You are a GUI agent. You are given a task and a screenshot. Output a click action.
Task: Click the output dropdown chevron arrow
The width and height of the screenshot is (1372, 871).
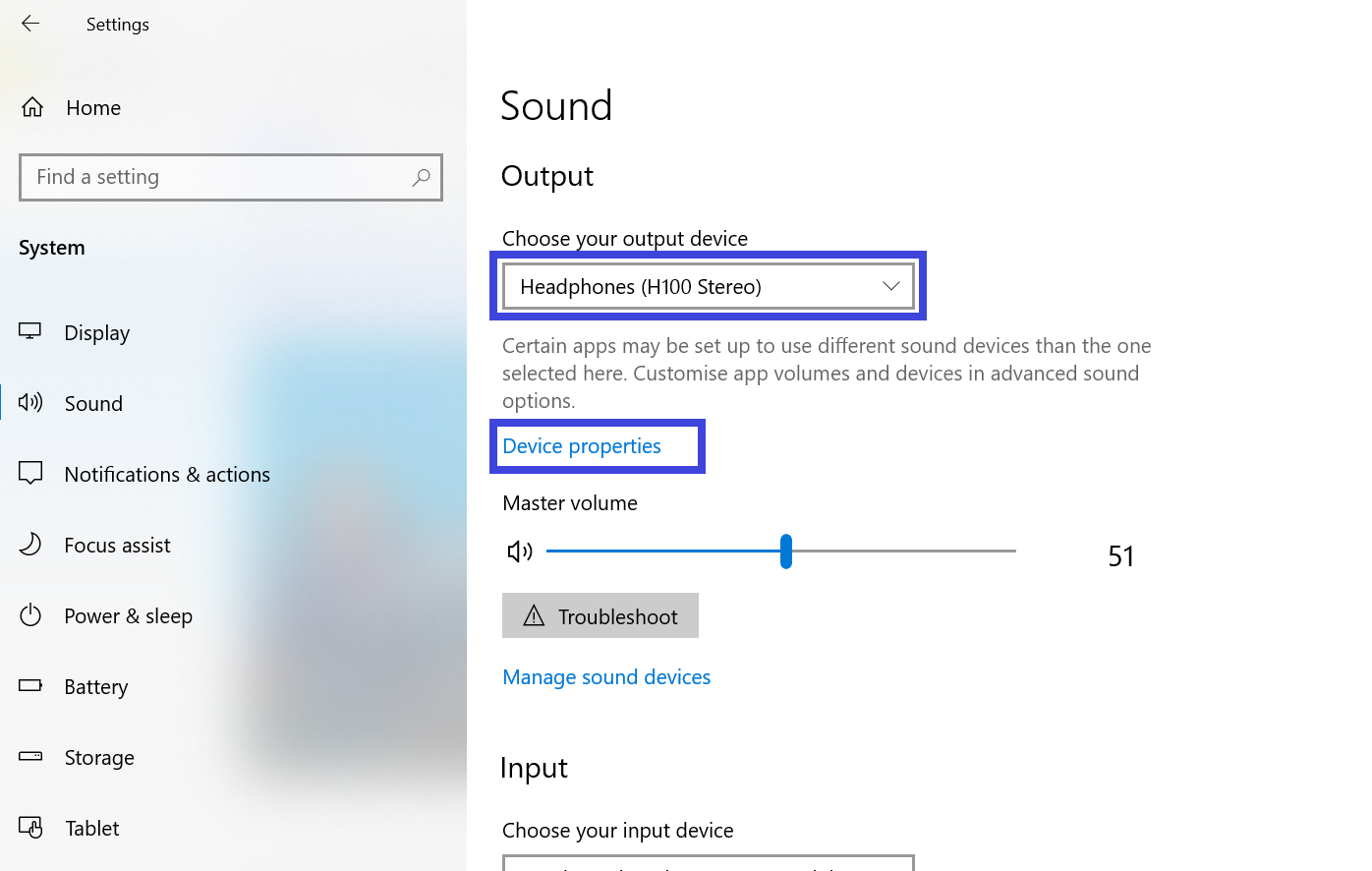coord(890,286)
